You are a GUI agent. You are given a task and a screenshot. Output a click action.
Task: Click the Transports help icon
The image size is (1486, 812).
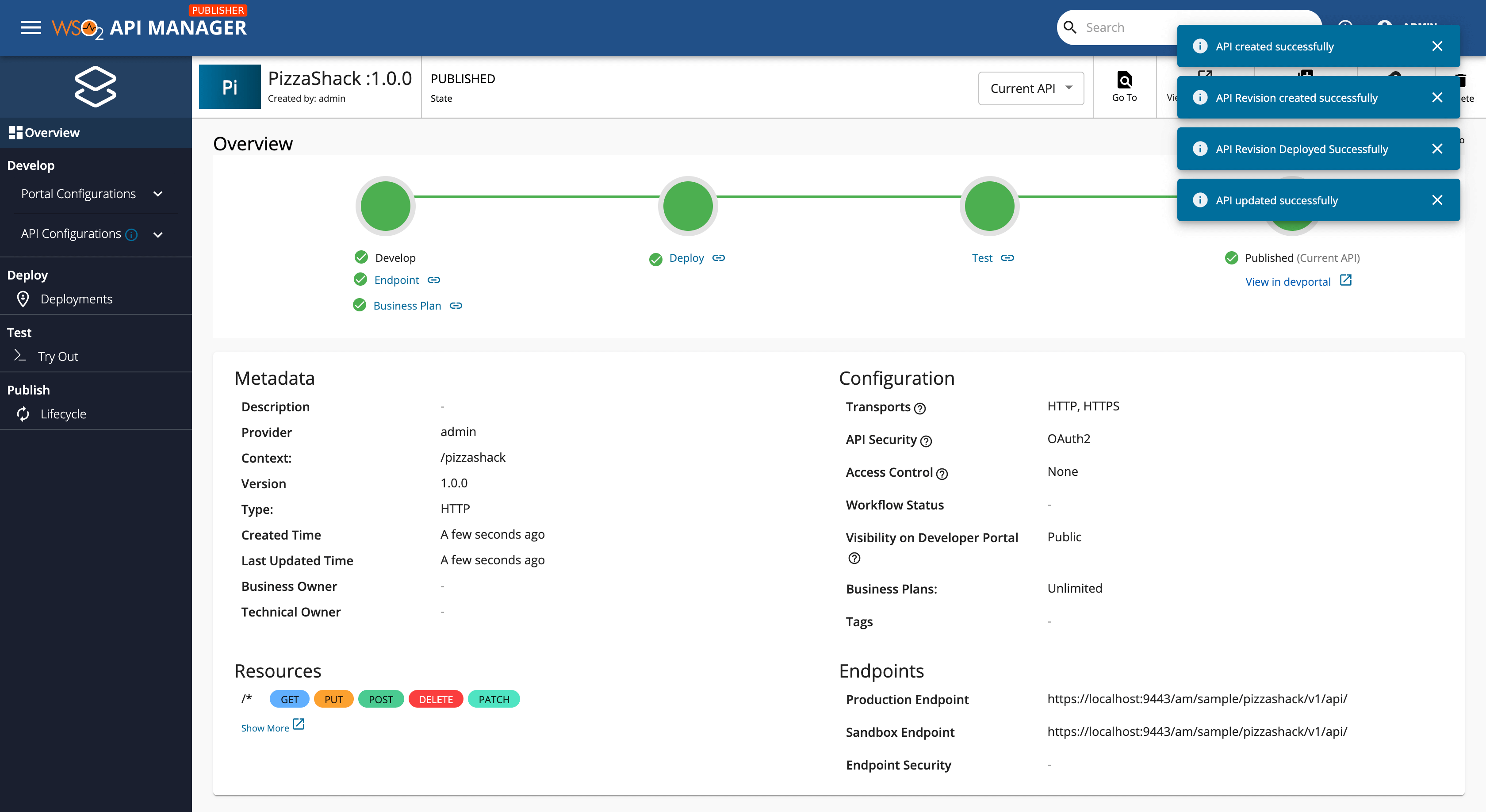920,408
